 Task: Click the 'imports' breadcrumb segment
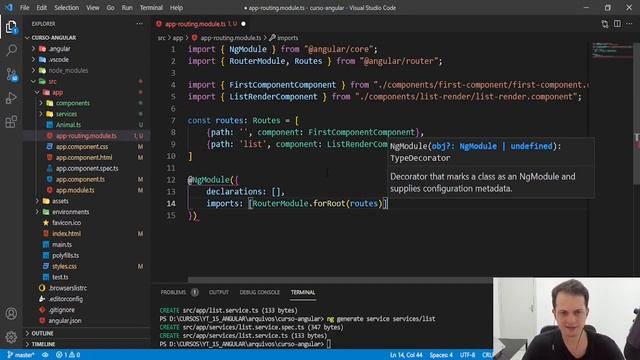click(287, 38)
